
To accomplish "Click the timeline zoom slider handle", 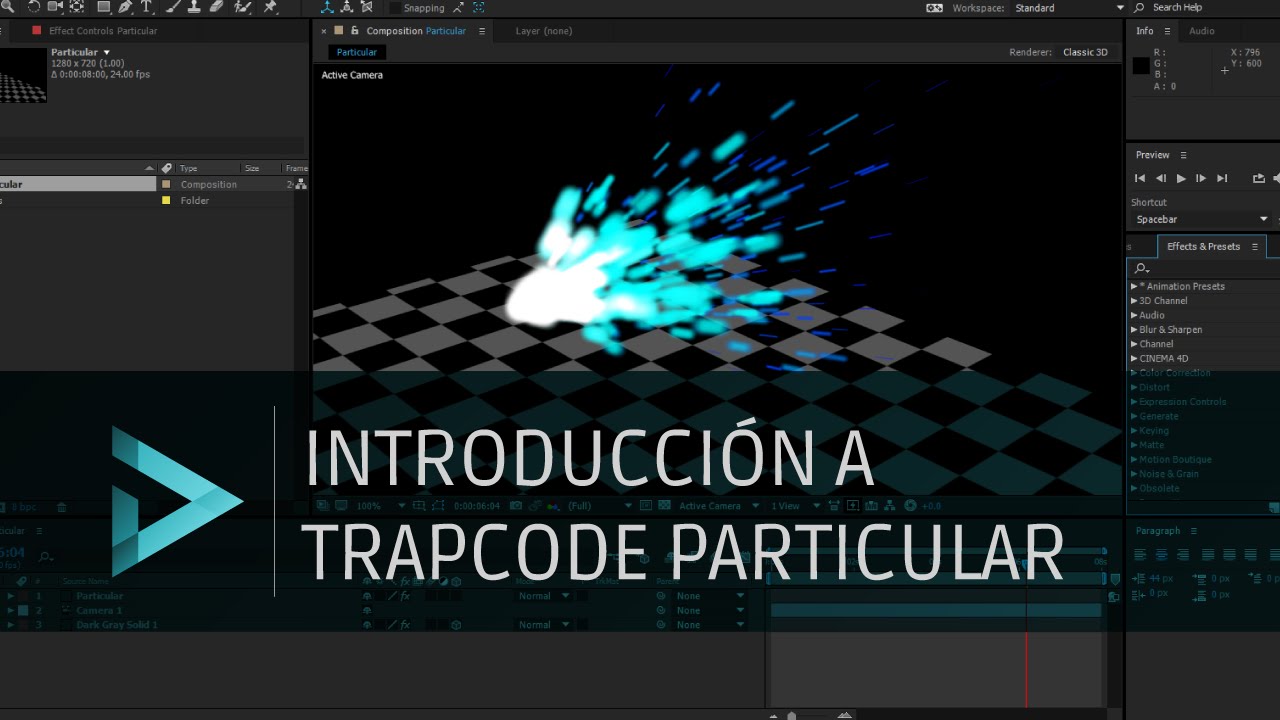I will point(792,715).
